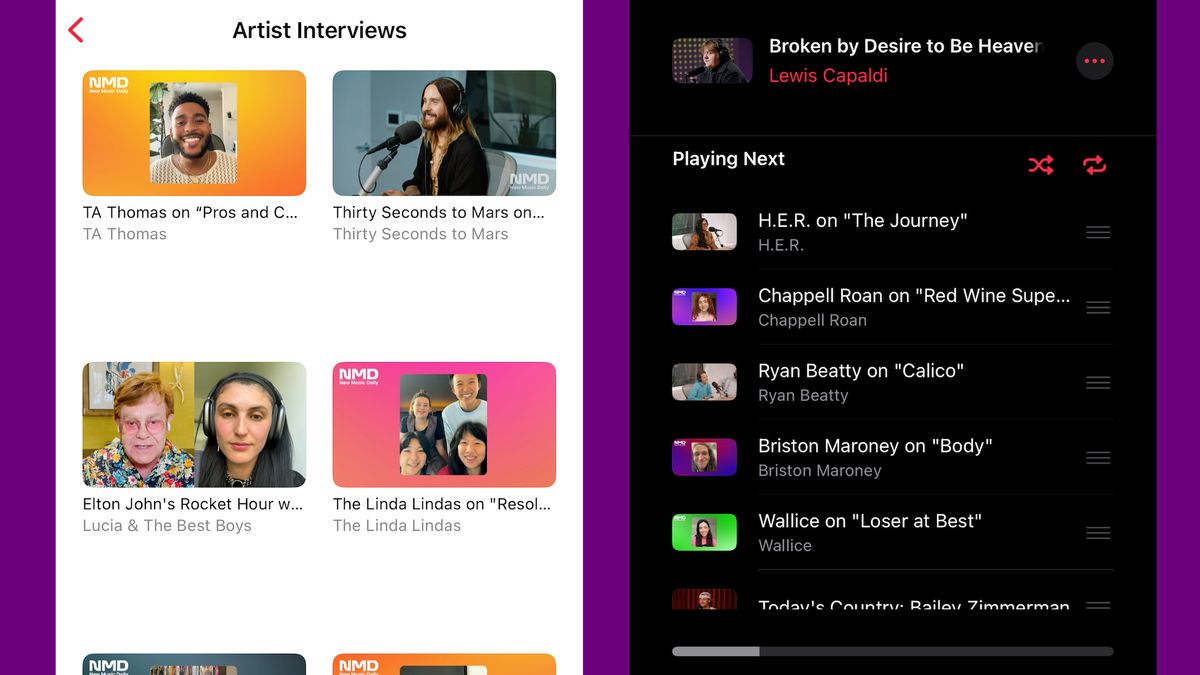Grab the reorder handle for Chappell Roan track
The height and width of the screenshot is (675, 1200).
[x=1097, y=307]
